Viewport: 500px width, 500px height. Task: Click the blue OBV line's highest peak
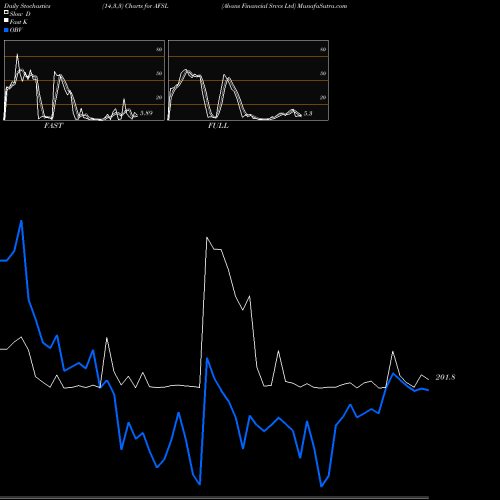click(22, 221)
